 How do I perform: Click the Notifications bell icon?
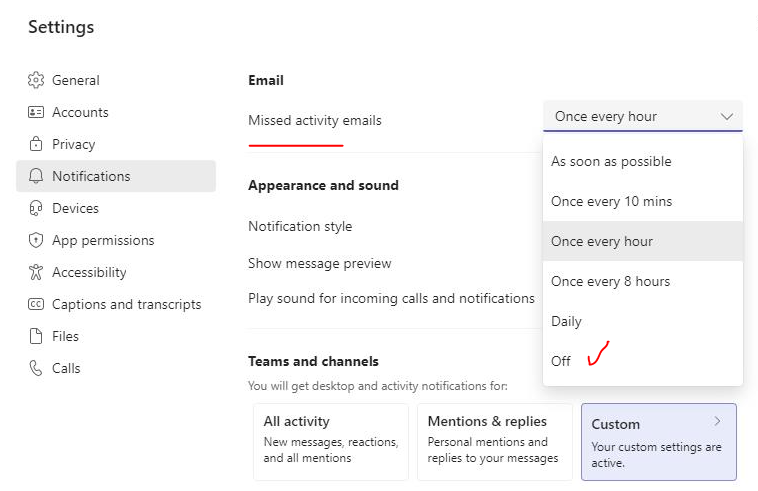(36, 176)
